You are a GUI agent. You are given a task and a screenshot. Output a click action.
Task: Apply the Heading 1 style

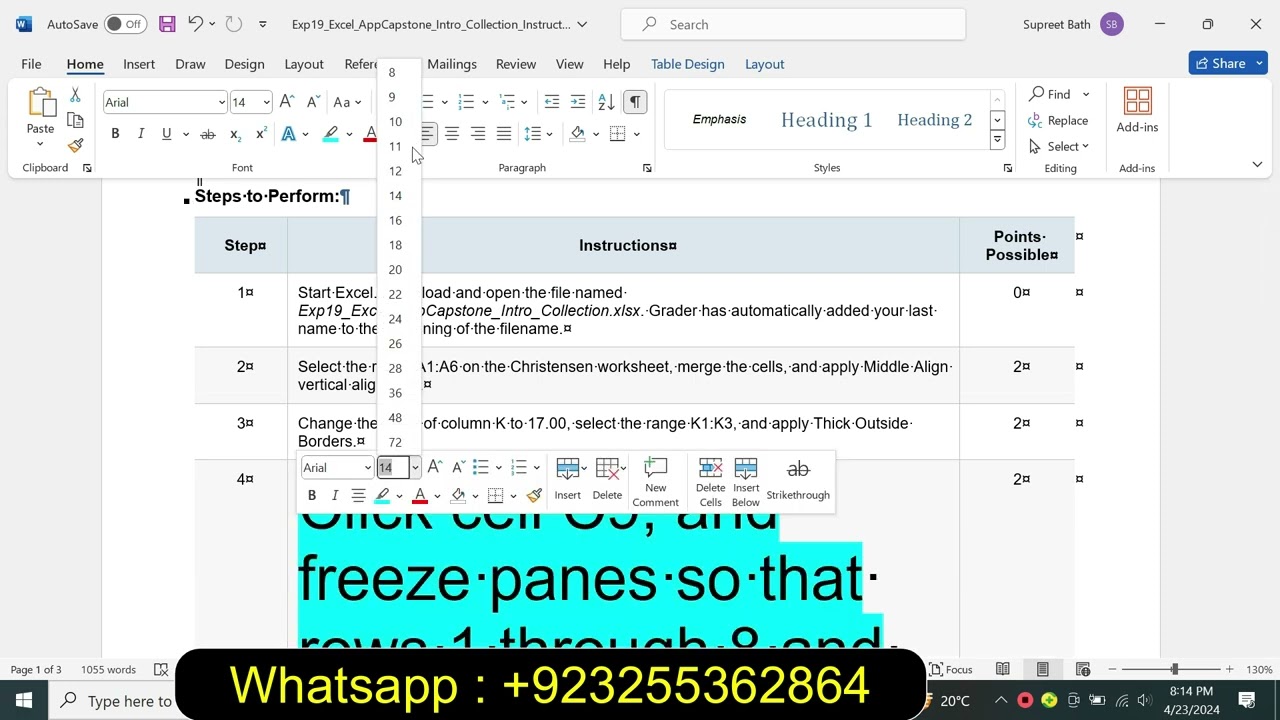point(826,120)
